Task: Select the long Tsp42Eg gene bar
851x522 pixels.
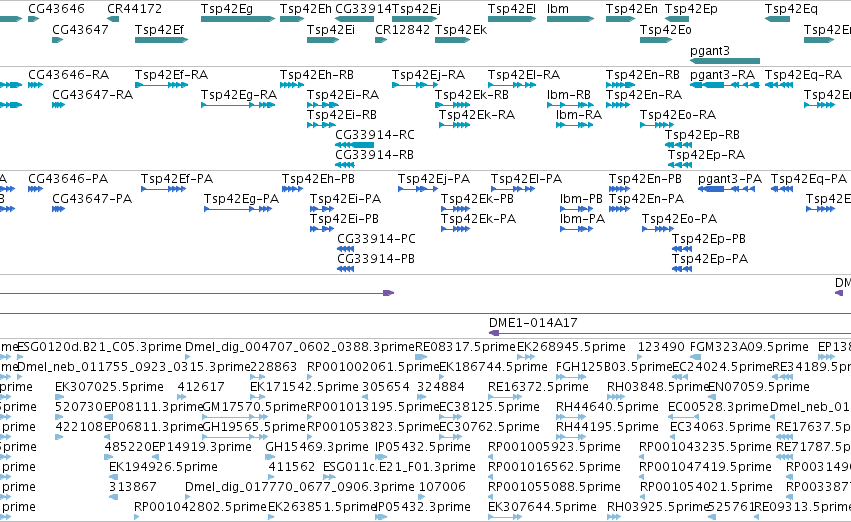Action: [x=238, y=19]
